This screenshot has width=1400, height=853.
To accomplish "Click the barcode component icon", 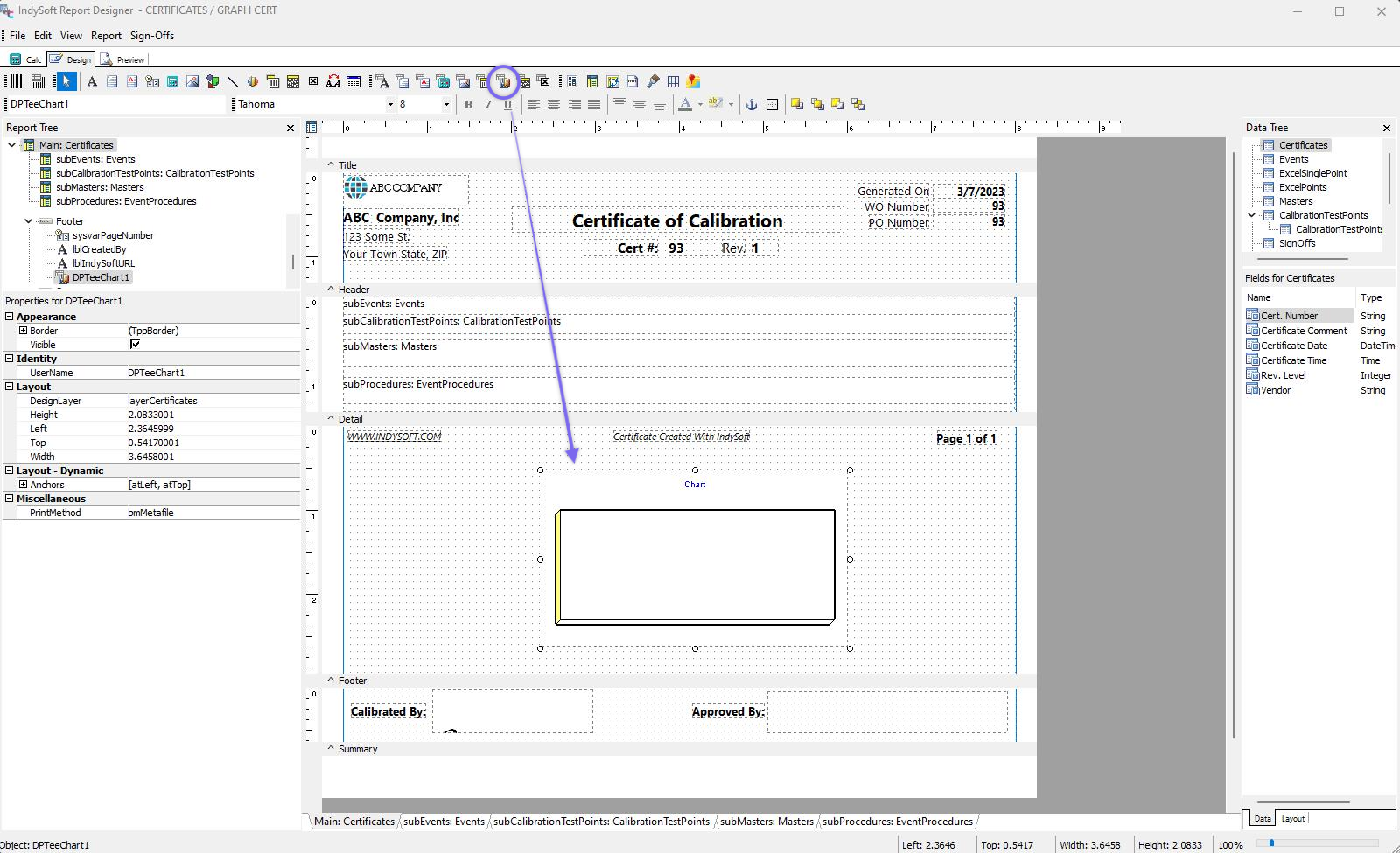I will click(x=17, y=81).
